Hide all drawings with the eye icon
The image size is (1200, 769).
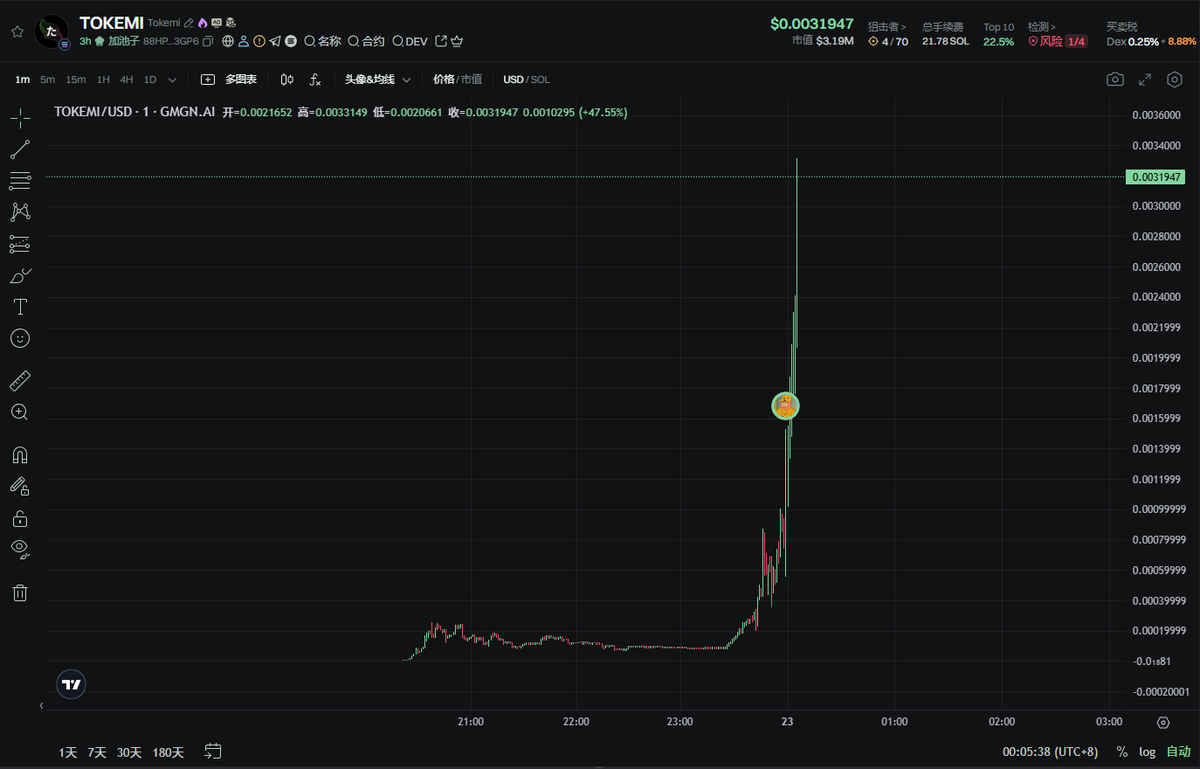[20, 549]
